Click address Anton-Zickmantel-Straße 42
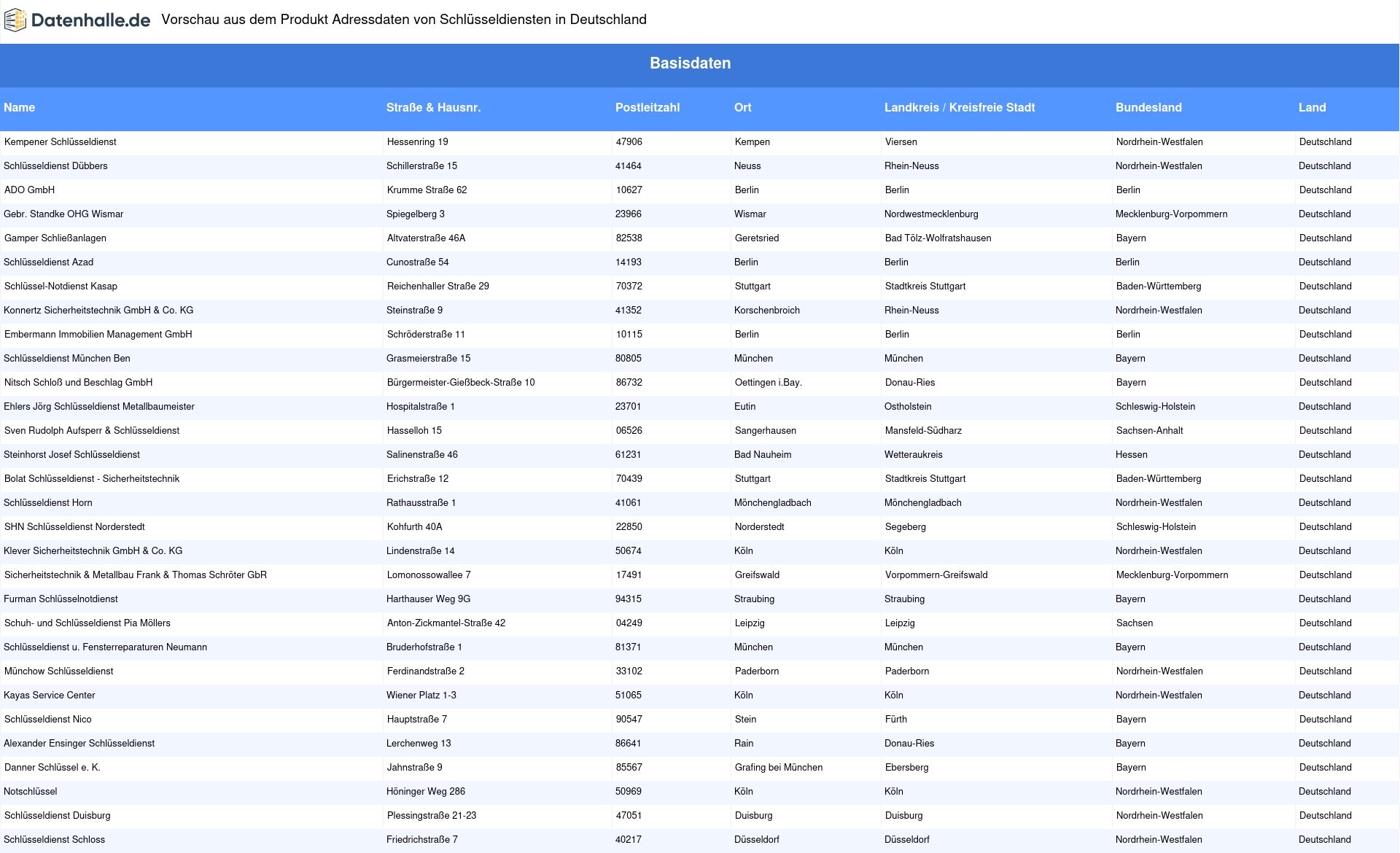Image resolution: width=1400 pixels, height=853 pixels. point(446,623)
